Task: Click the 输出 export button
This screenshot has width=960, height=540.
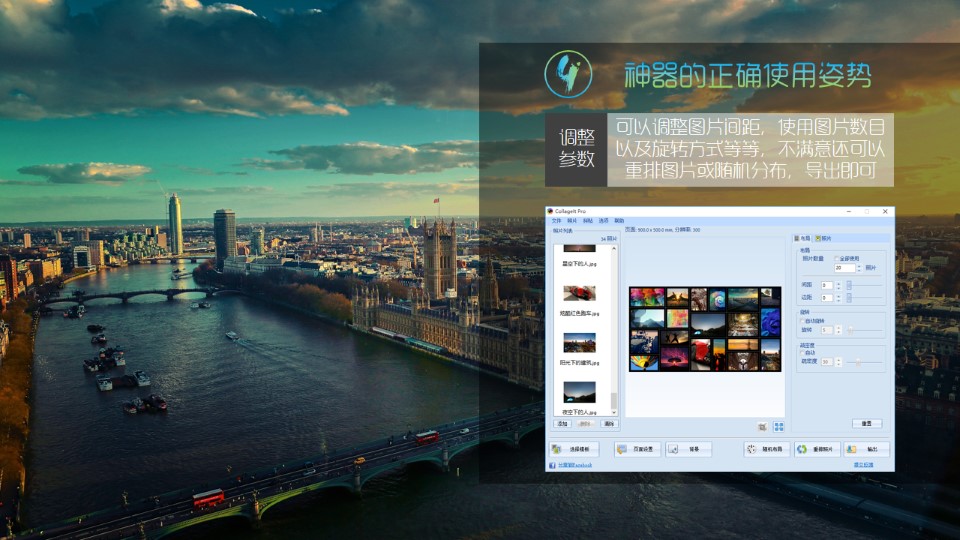Action: [x=866, y=449]
